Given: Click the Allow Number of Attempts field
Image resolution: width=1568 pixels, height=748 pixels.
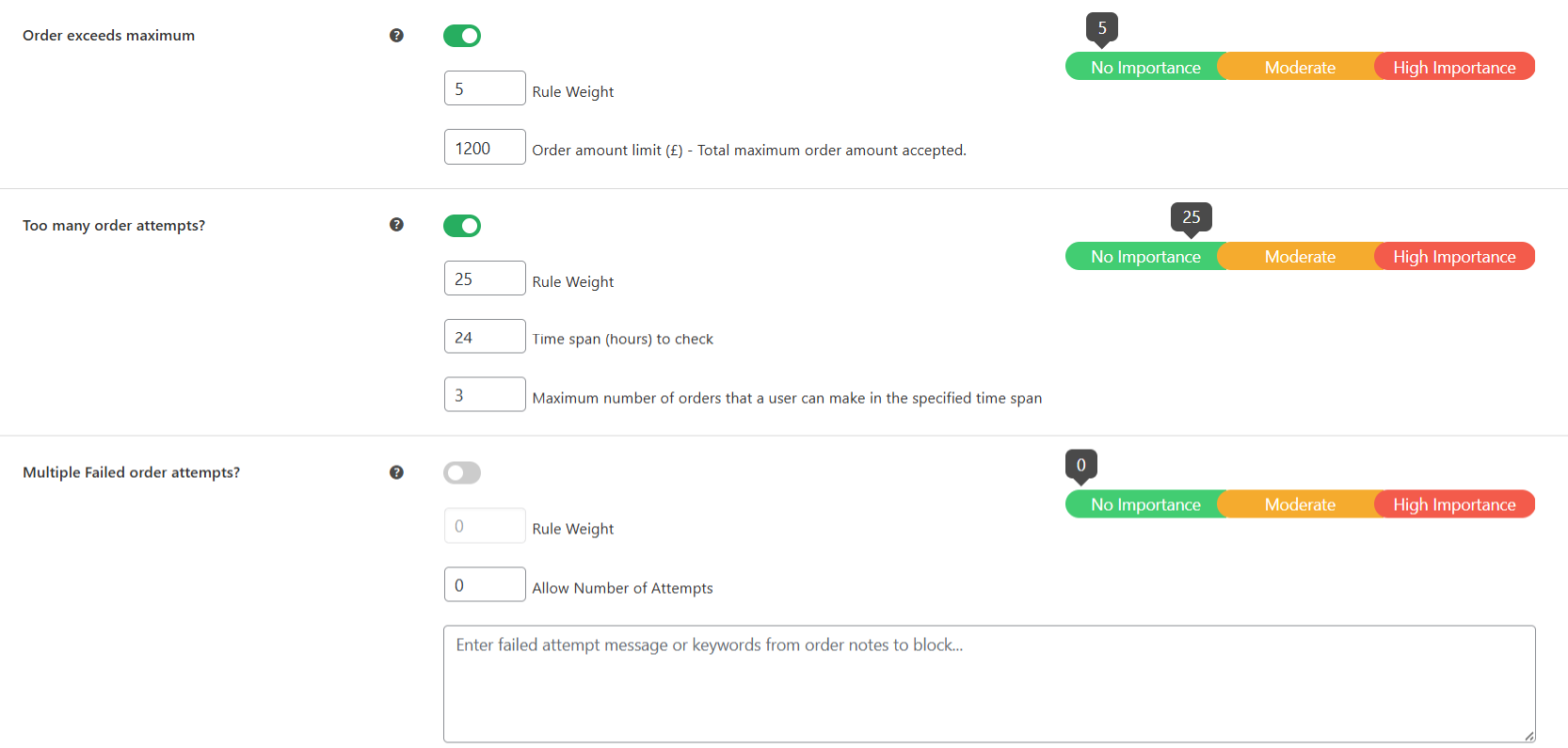Looking at the screenshot, I should [484, 584].
